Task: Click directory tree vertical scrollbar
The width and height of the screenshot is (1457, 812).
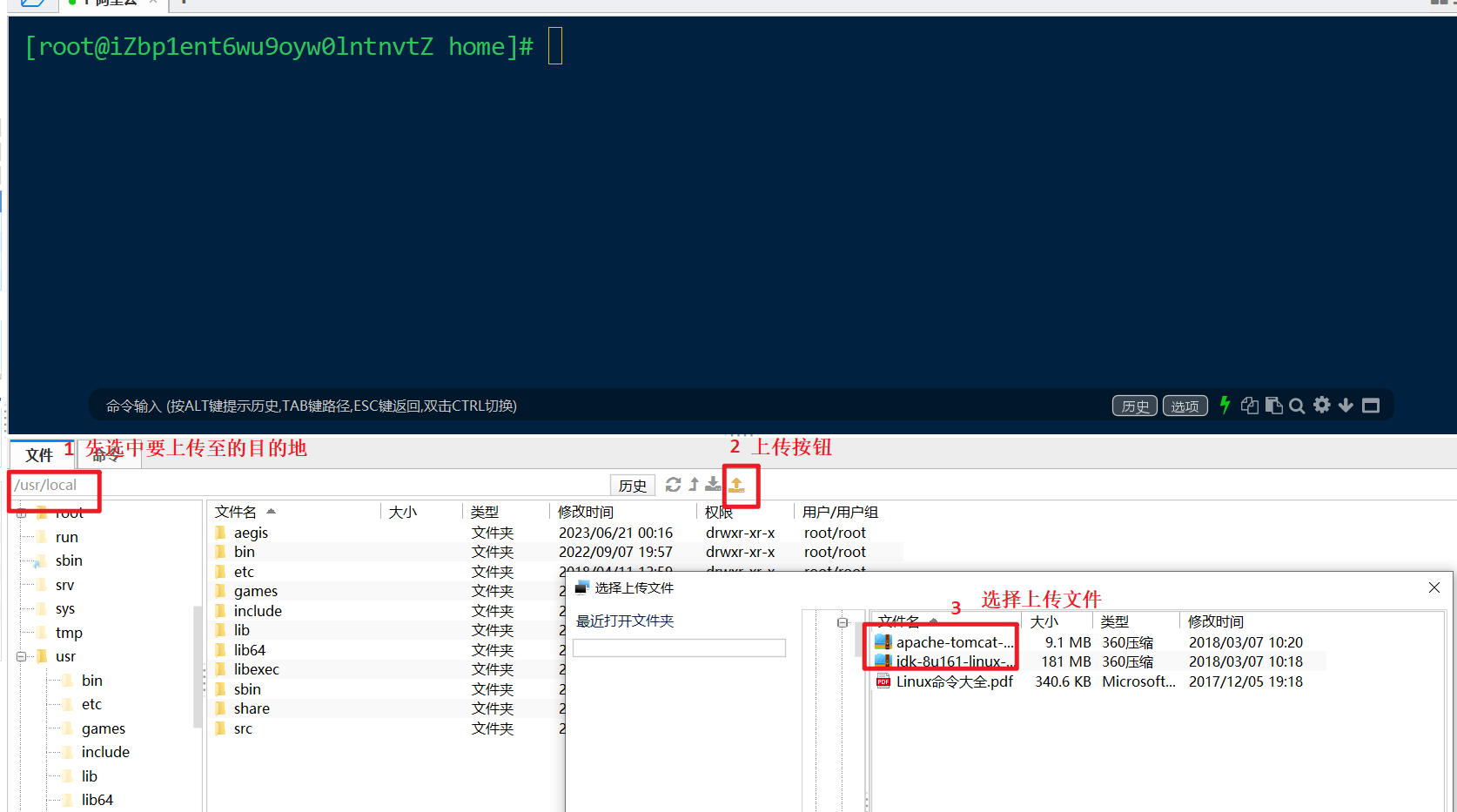Action: 198,666
